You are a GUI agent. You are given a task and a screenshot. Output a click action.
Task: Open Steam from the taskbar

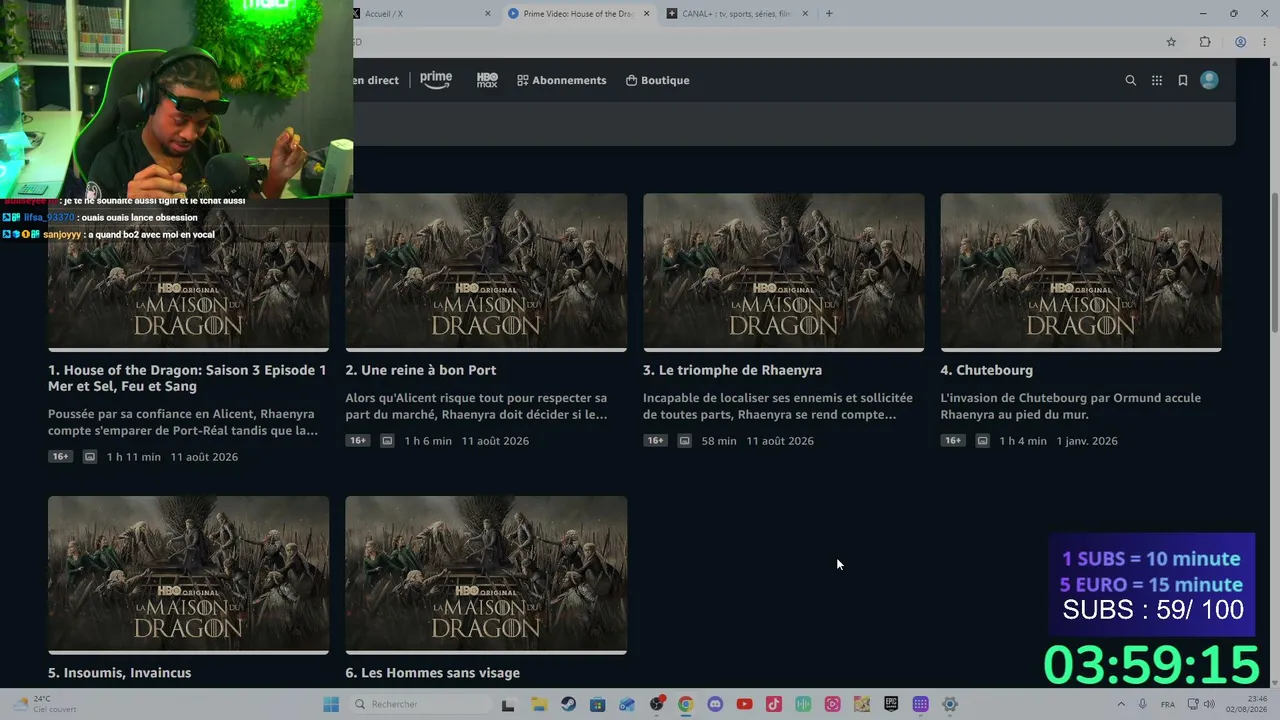568,704
